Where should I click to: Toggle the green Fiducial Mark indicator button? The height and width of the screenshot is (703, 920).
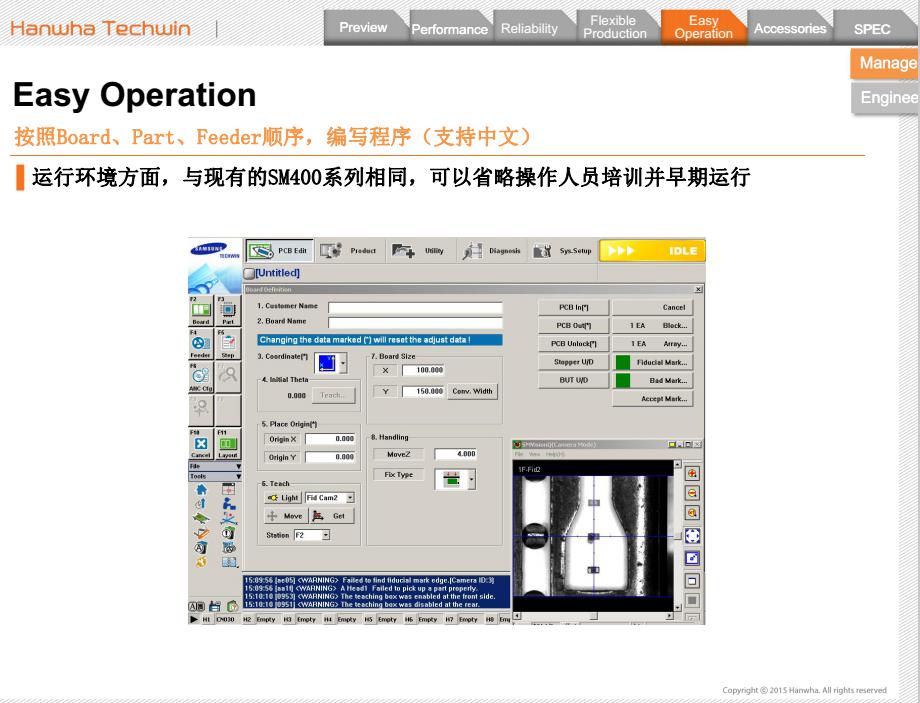click(x=623, y=362)
